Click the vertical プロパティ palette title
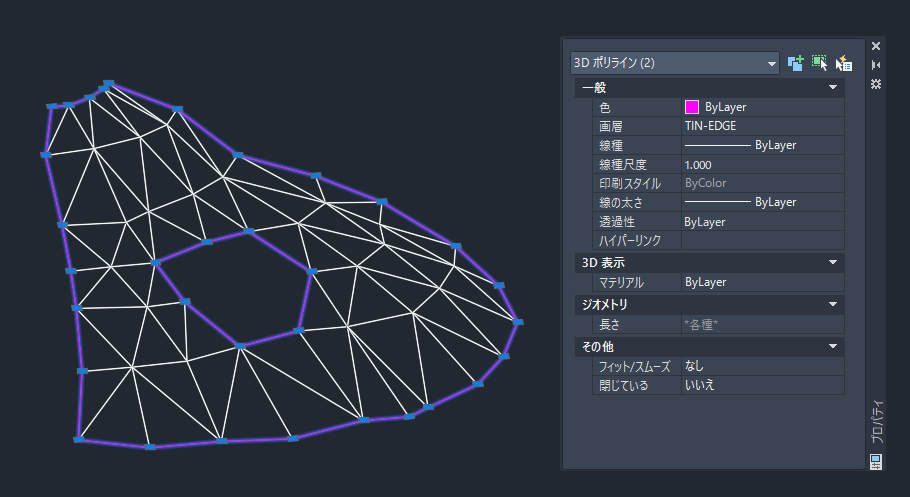910x497 pixels. point(876,422)
